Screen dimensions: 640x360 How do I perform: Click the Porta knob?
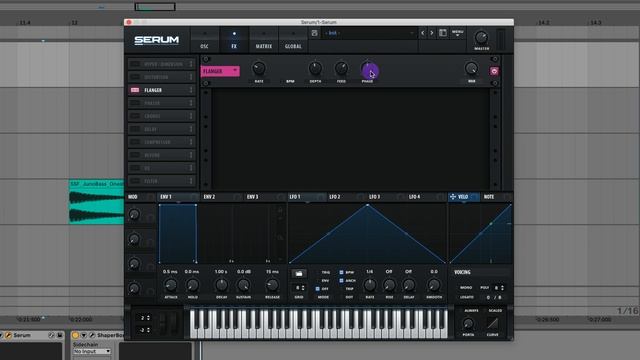468,324
